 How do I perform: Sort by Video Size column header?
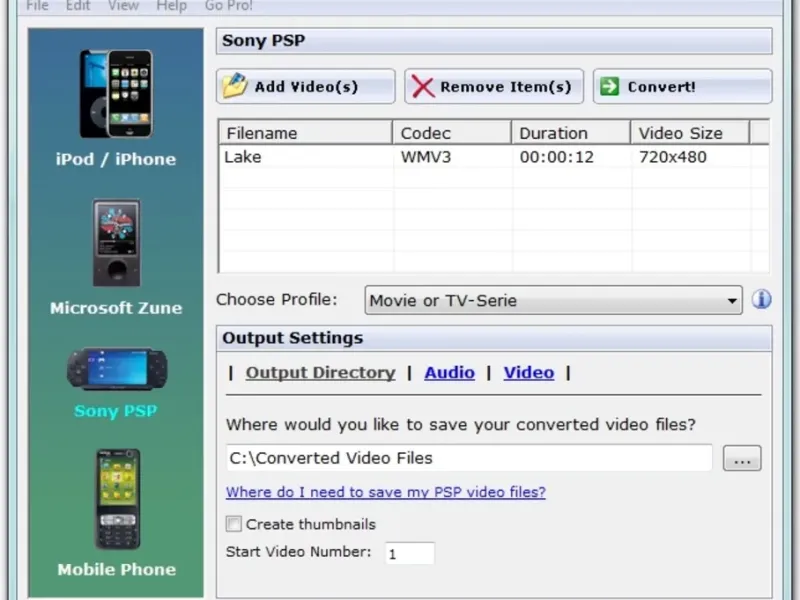pyautogui.click(x=690, y=133)
